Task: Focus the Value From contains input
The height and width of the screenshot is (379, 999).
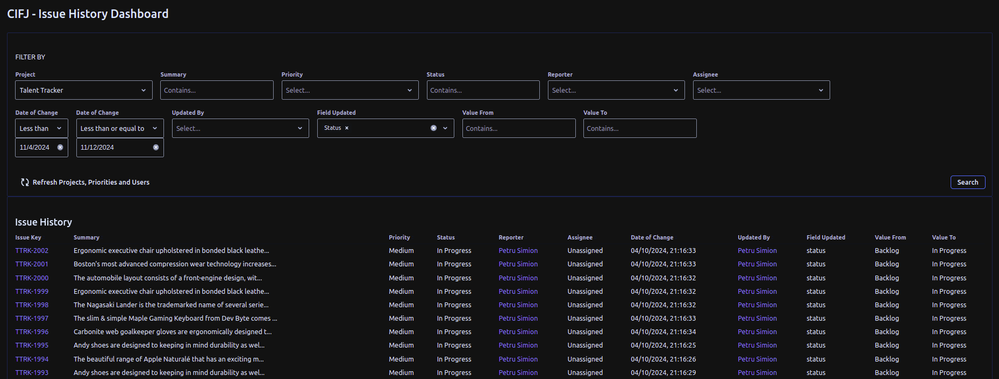Action: click(x=519, y=128)
